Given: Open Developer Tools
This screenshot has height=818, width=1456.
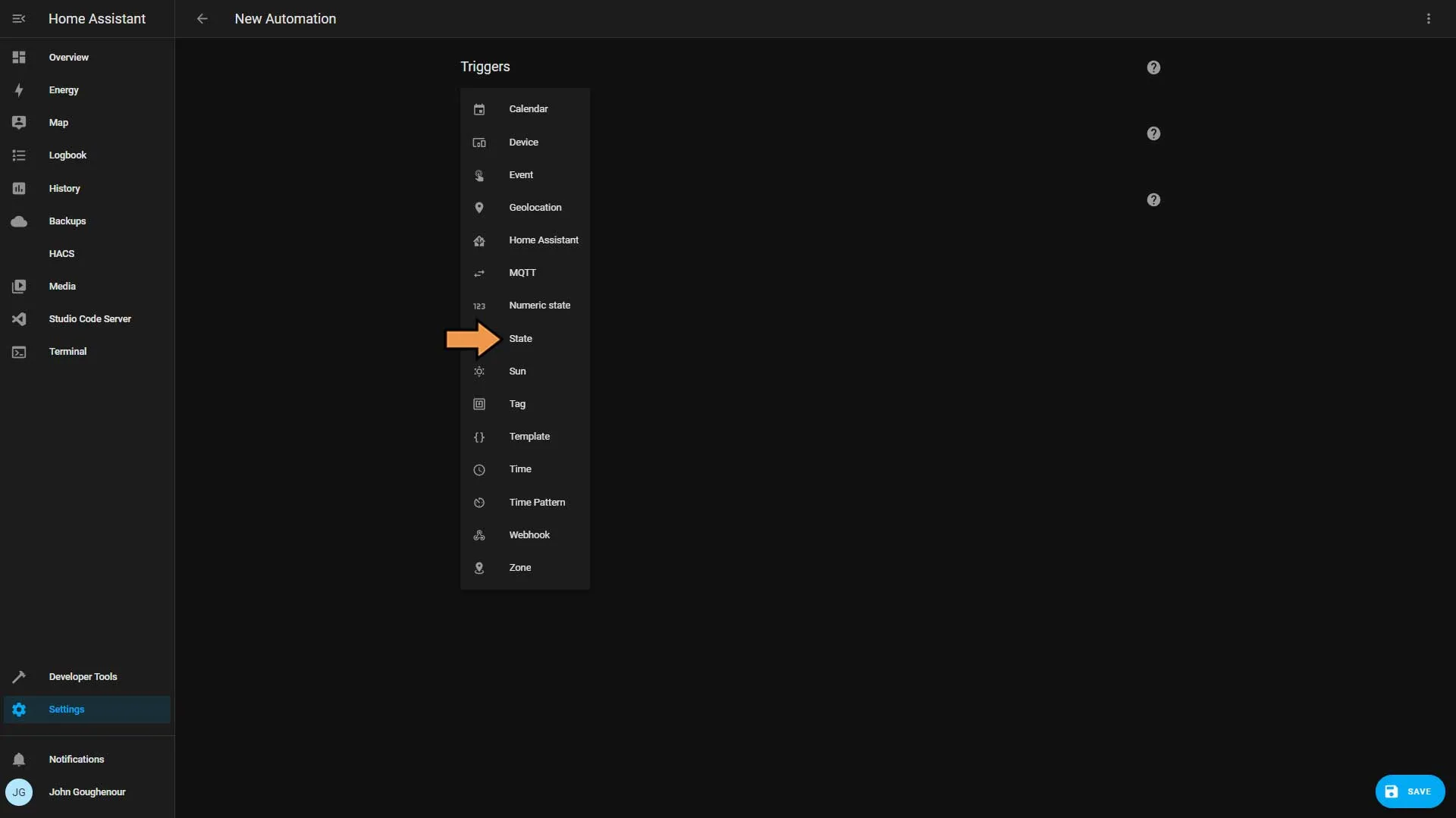Looking at the screenshot, I should (87, 677).
